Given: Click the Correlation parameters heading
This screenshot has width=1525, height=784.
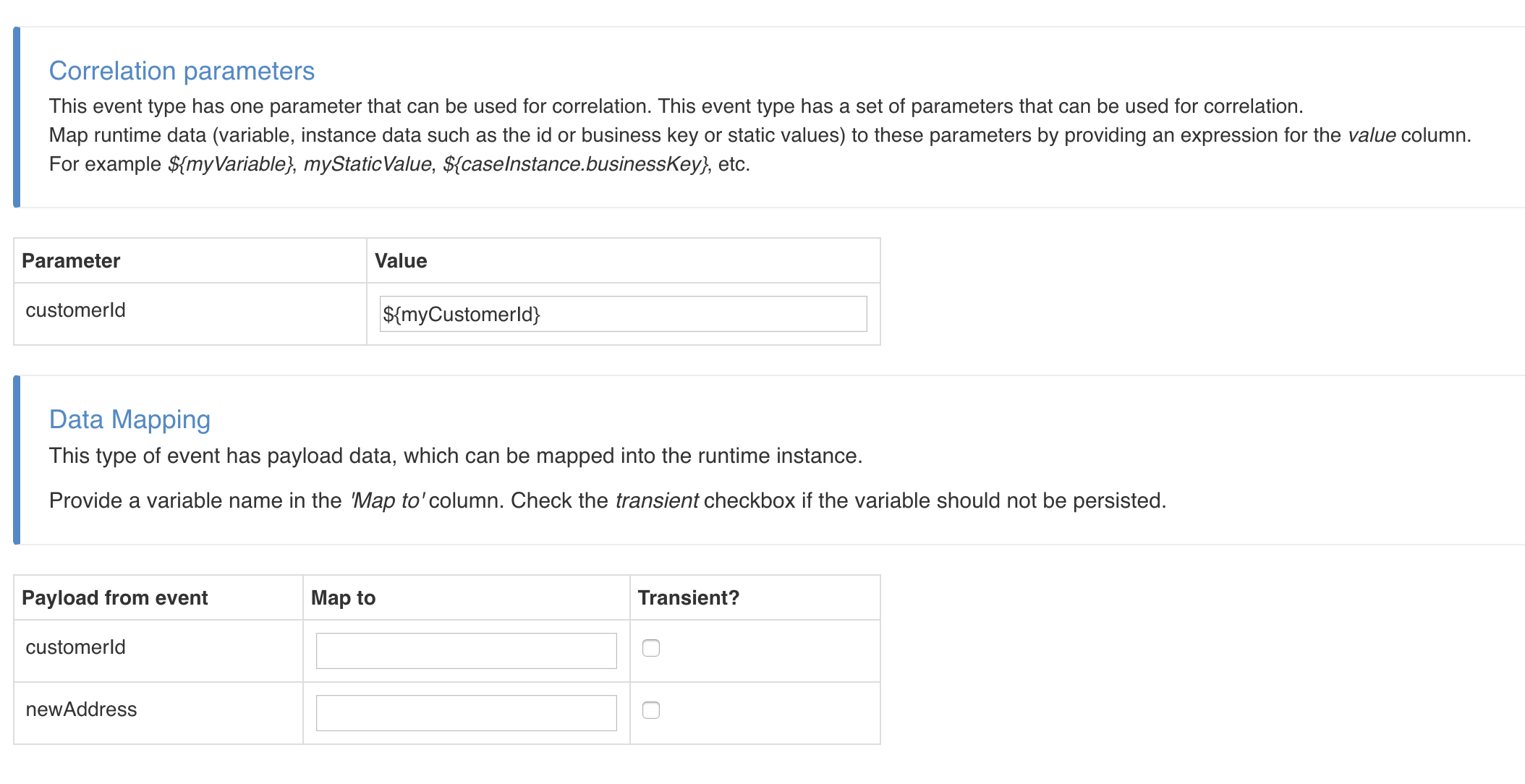Looking at the screenshot, I should (x=182, y=70).
